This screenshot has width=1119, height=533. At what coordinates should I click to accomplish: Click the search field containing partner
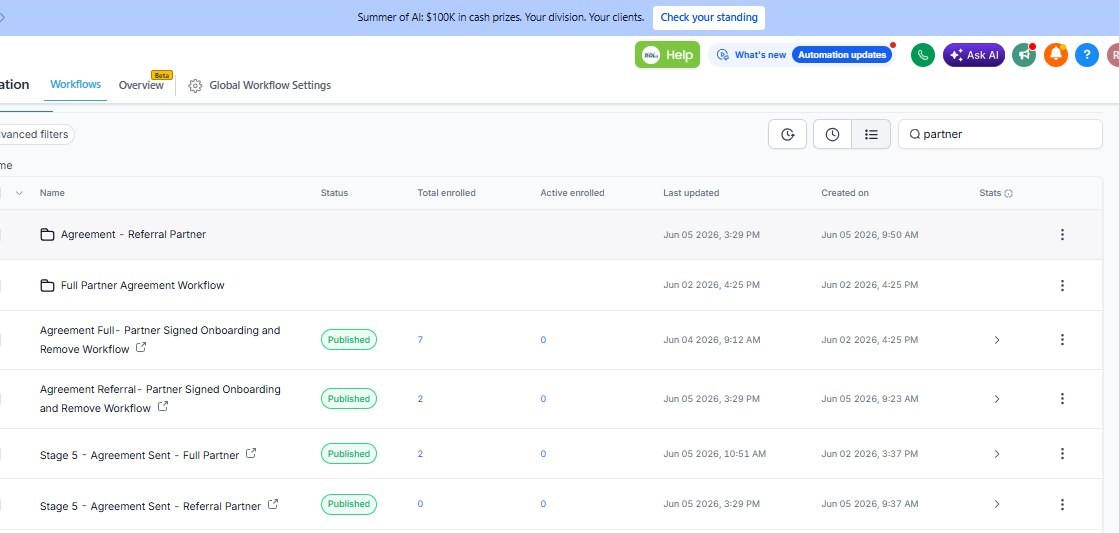1000,134
